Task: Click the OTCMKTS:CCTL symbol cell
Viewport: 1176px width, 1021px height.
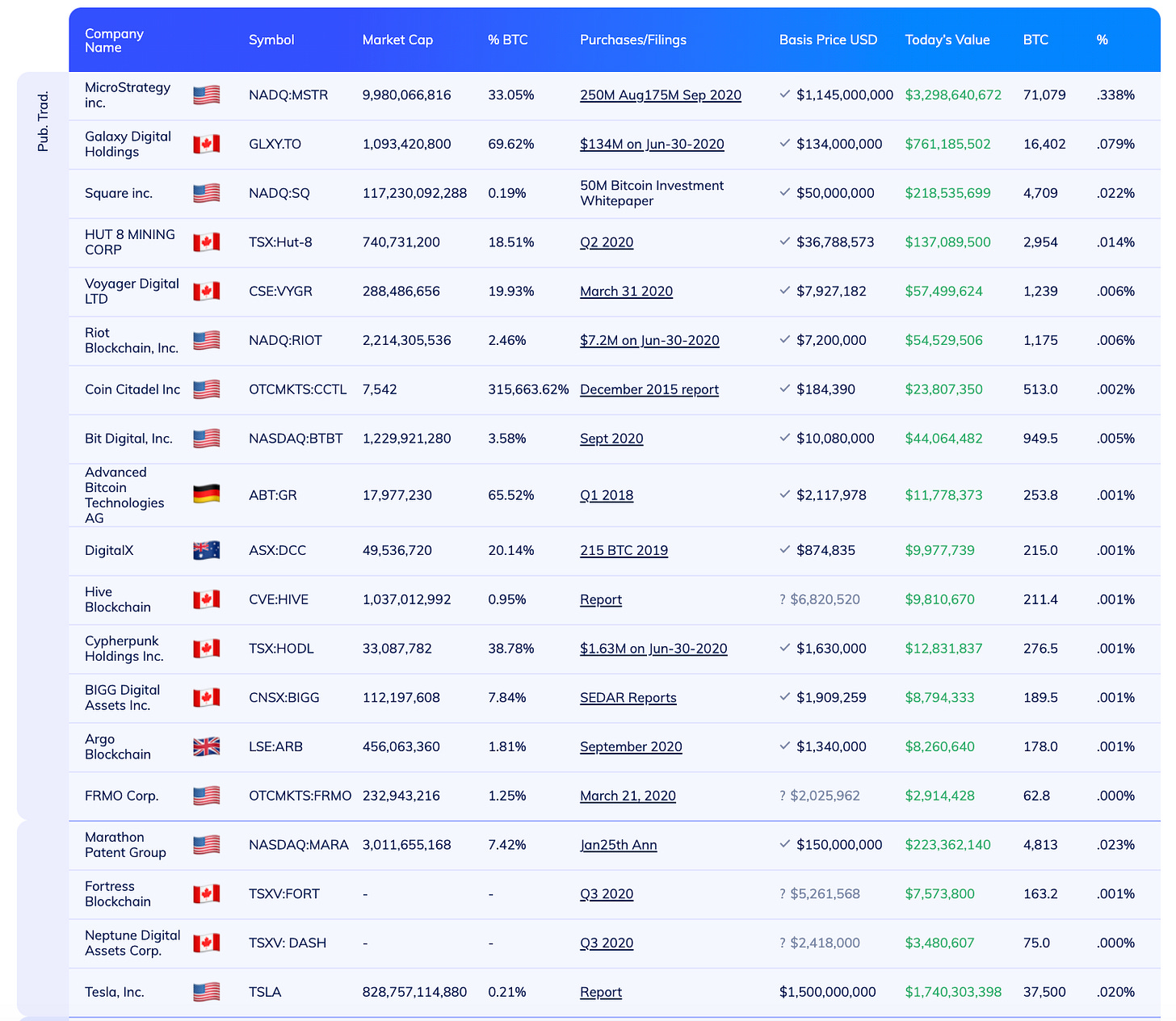Action: click(297, 390)
